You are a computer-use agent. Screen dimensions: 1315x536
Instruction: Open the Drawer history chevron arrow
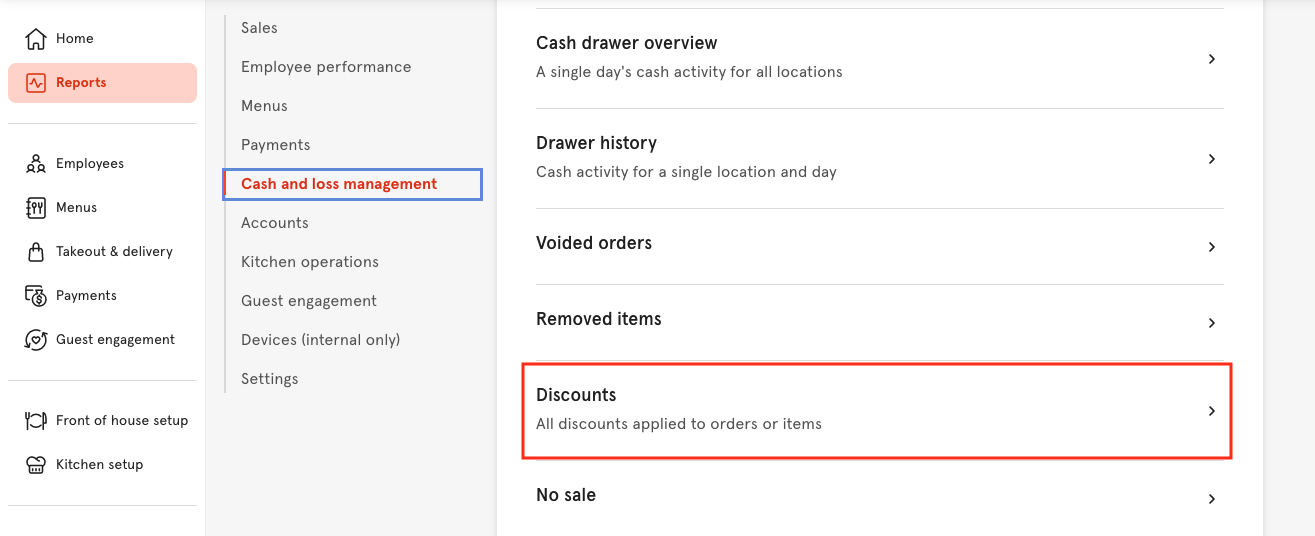tap(1211, 159)
